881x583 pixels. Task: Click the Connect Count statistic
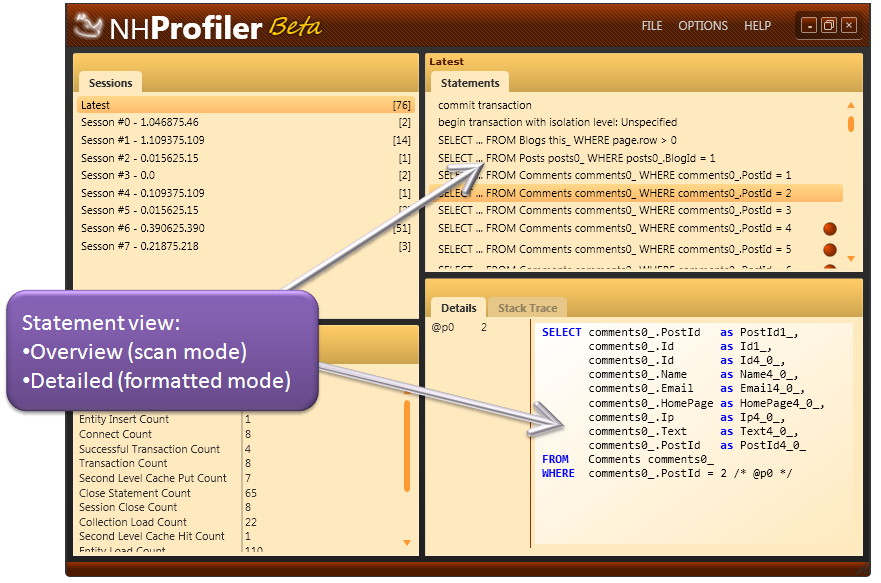(115, 434)
